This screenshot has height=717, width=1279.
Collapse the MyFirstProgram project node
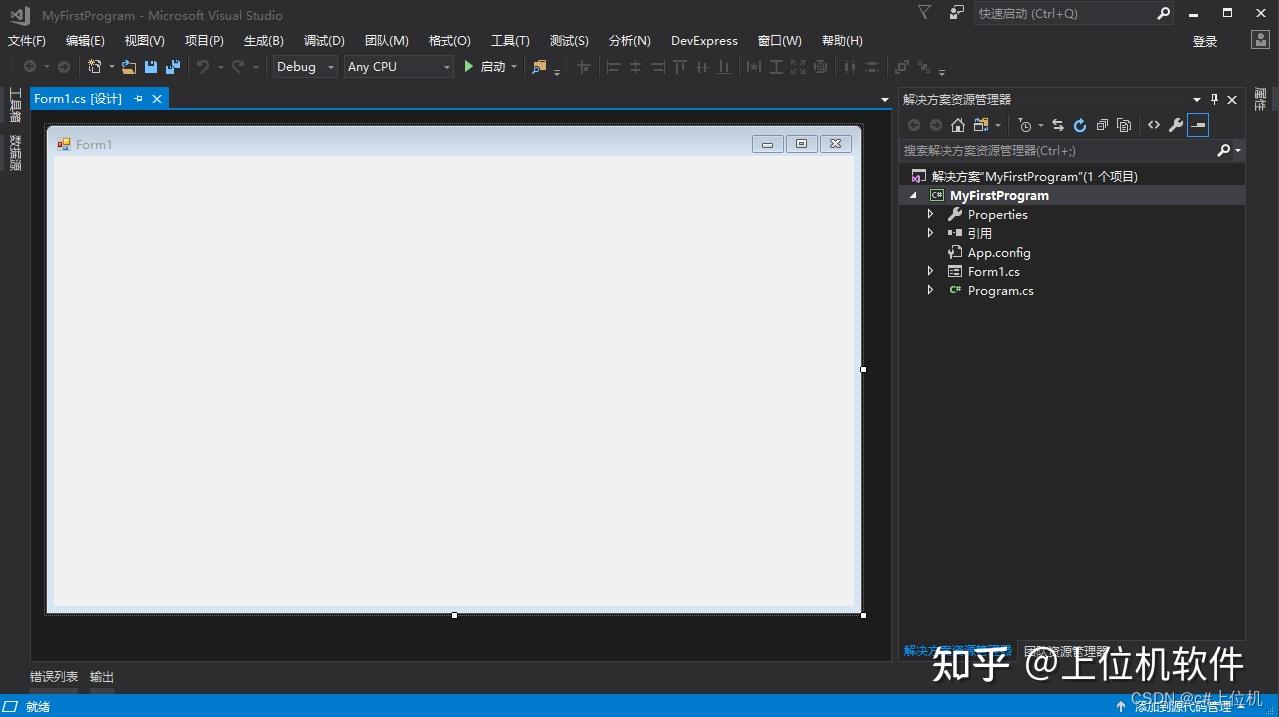click(913, 196)
